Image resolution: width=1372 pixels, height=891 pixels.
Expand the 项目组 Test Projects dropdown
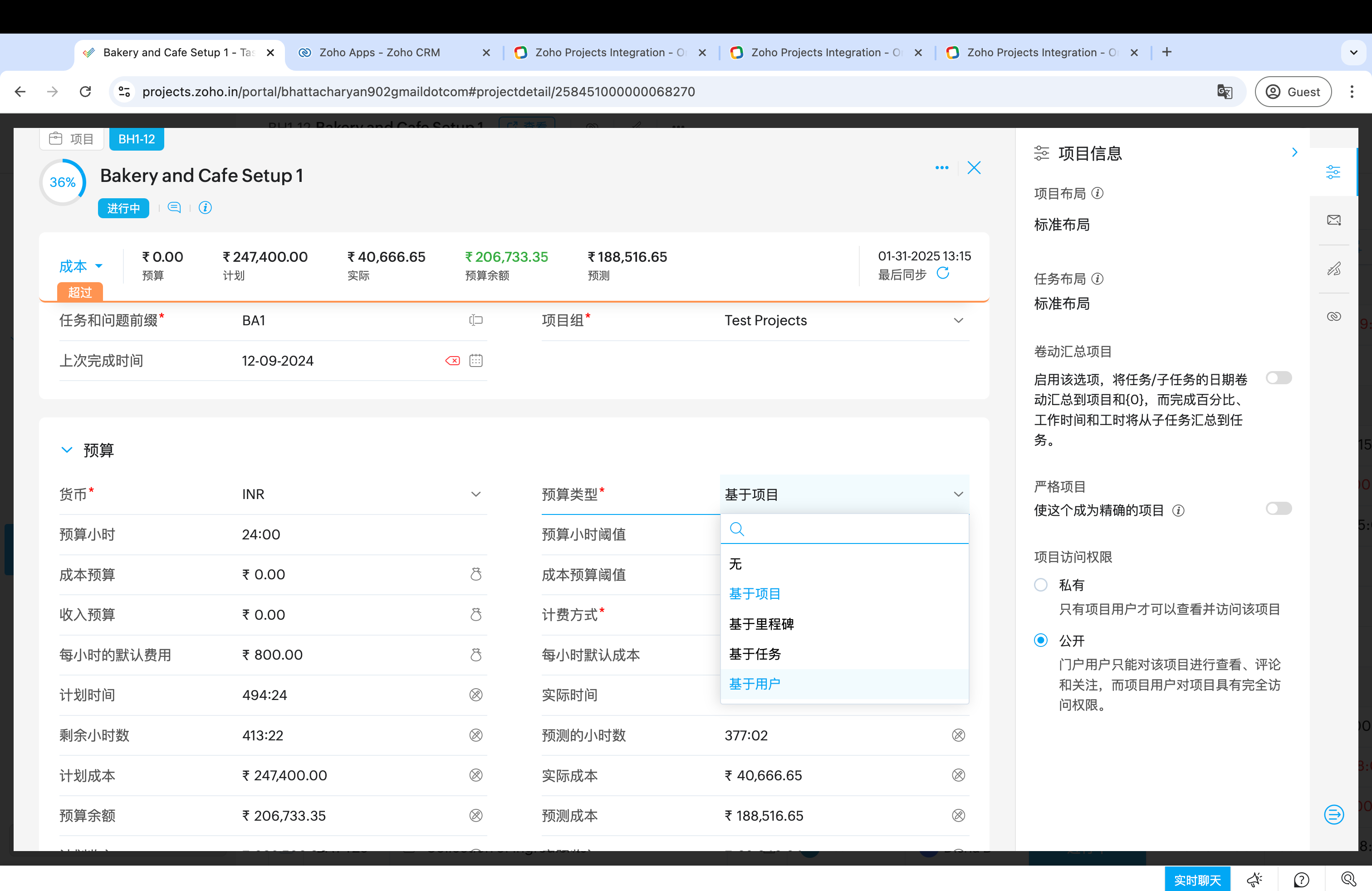click(x=958, y=320)
